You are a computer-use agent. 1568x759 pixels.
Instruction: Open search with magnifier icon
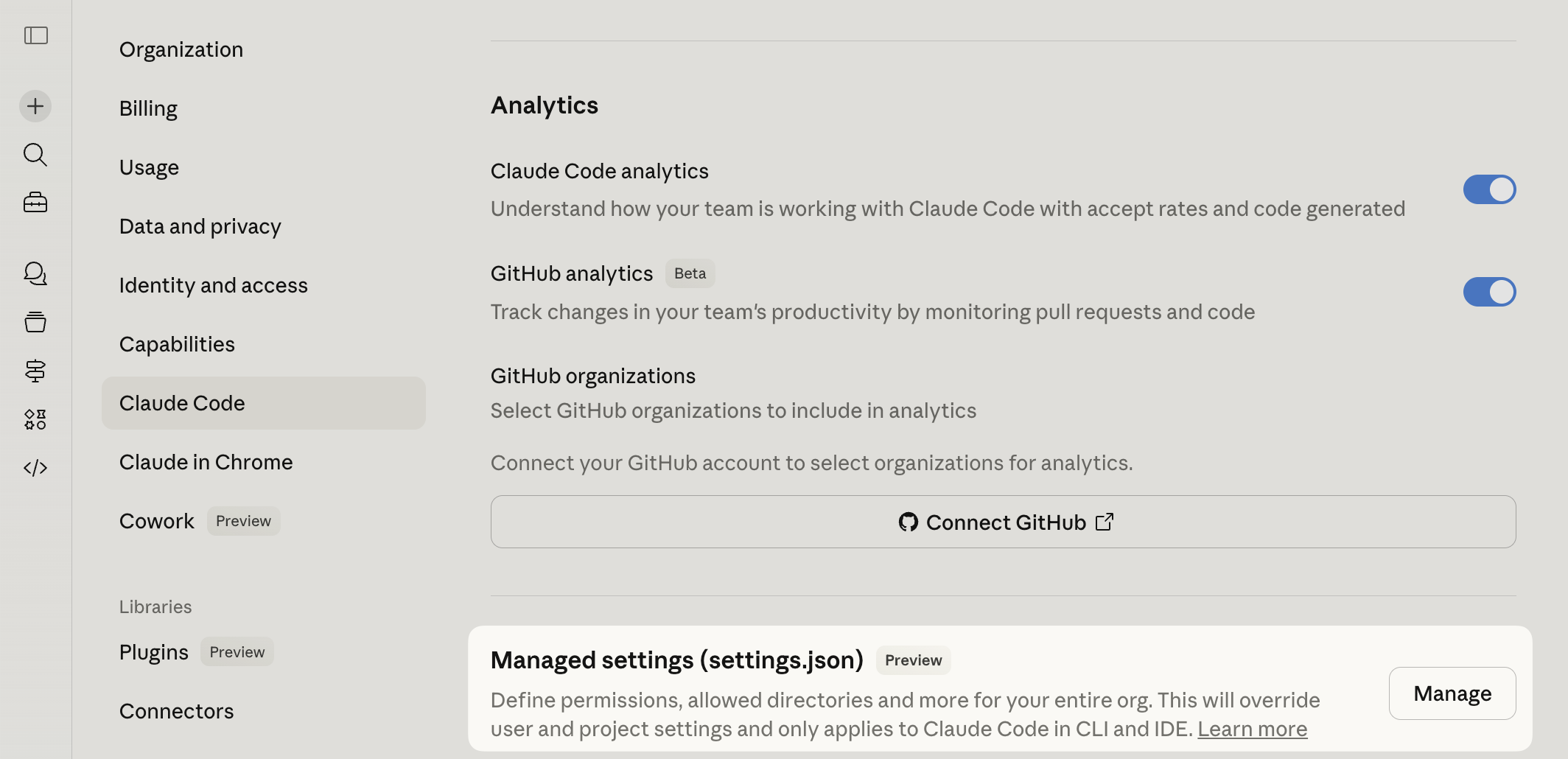pos(35,155)
